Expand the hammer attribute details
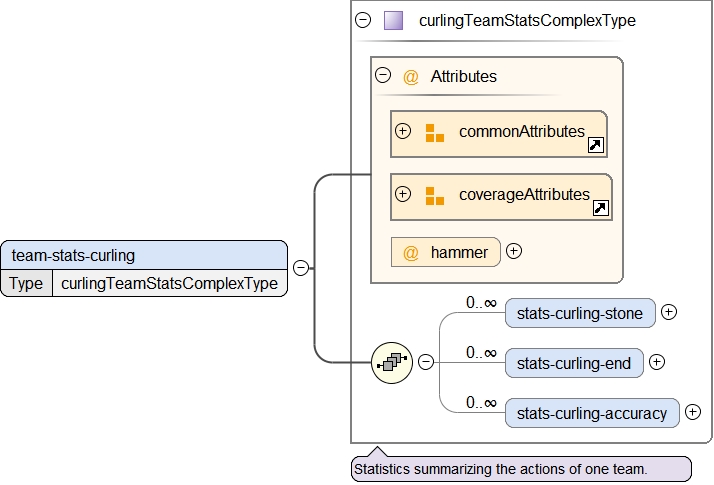The width and height of the screenshot is (714, 485). coord(514,251)
